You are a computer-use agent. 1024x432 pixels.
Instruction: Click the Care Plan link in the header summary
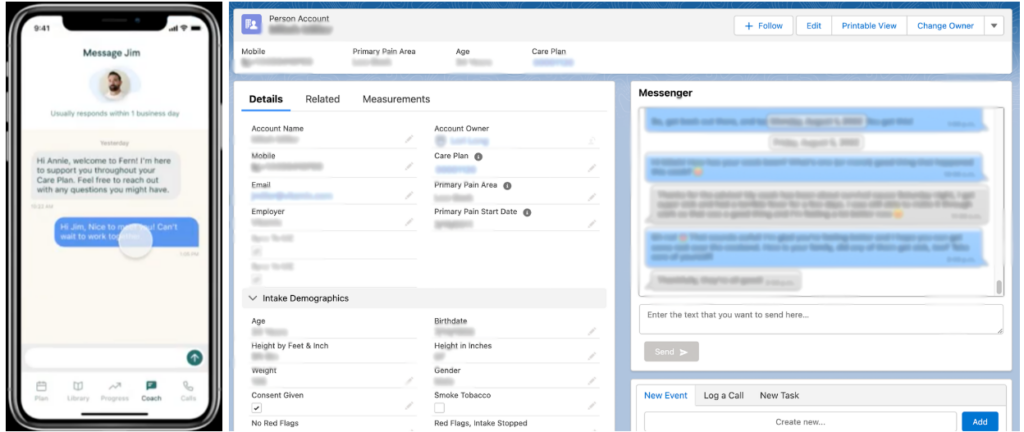(x=552, y=63)
